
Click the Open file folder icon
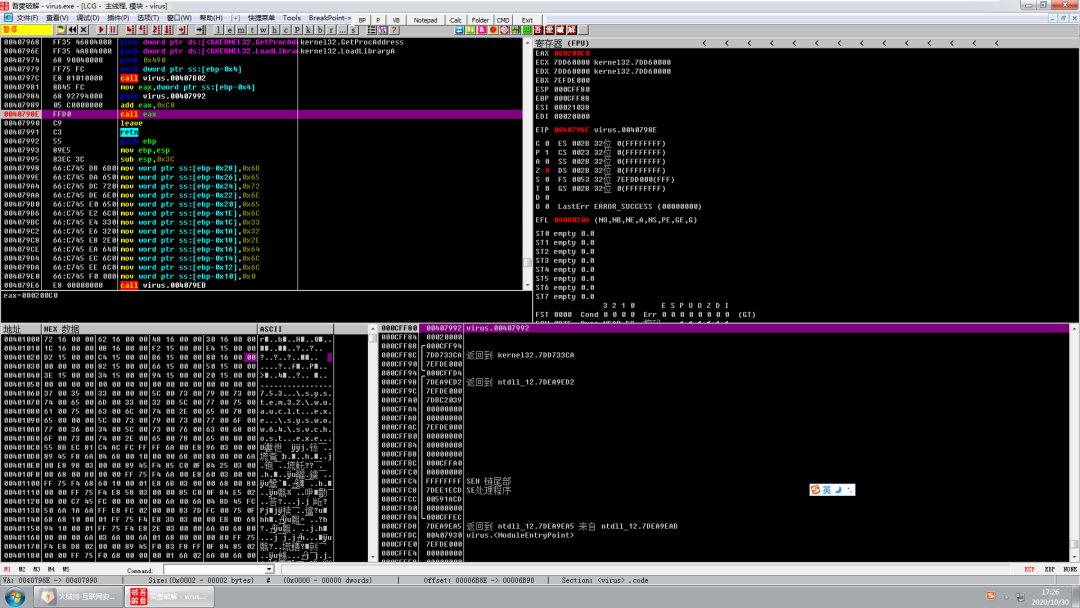click(61, 30)
